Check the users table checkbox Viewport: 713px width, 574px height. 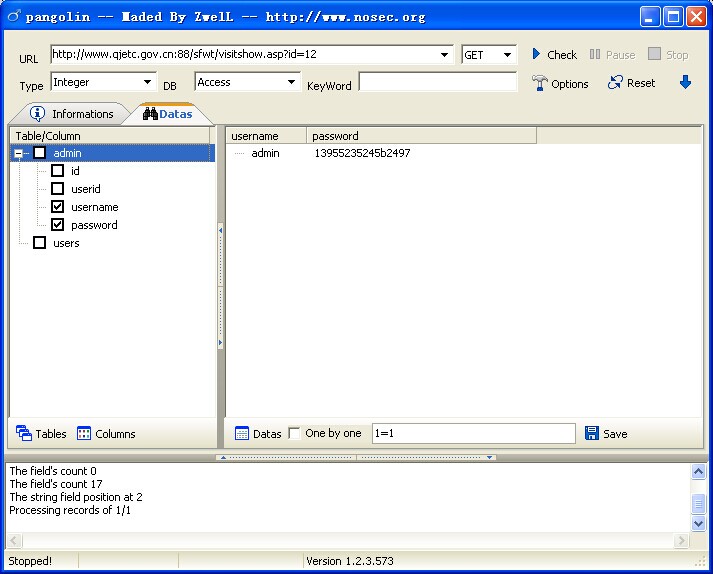coord(40,242)
